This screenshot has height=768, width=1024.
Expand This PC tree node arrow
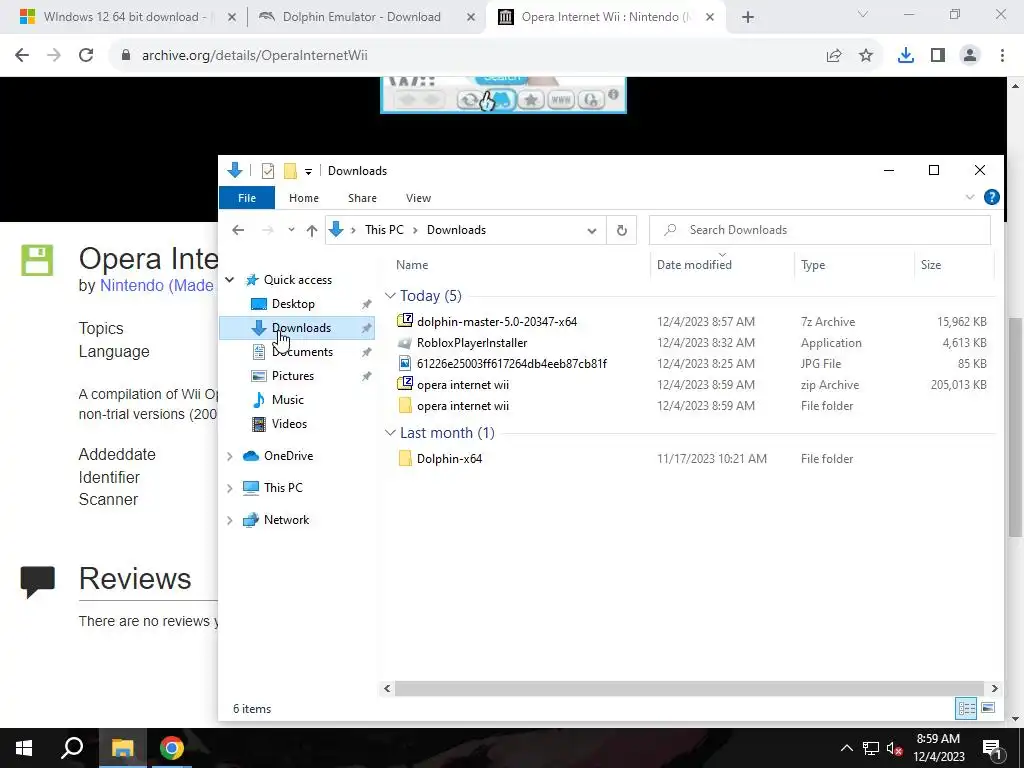click(230, 488)
